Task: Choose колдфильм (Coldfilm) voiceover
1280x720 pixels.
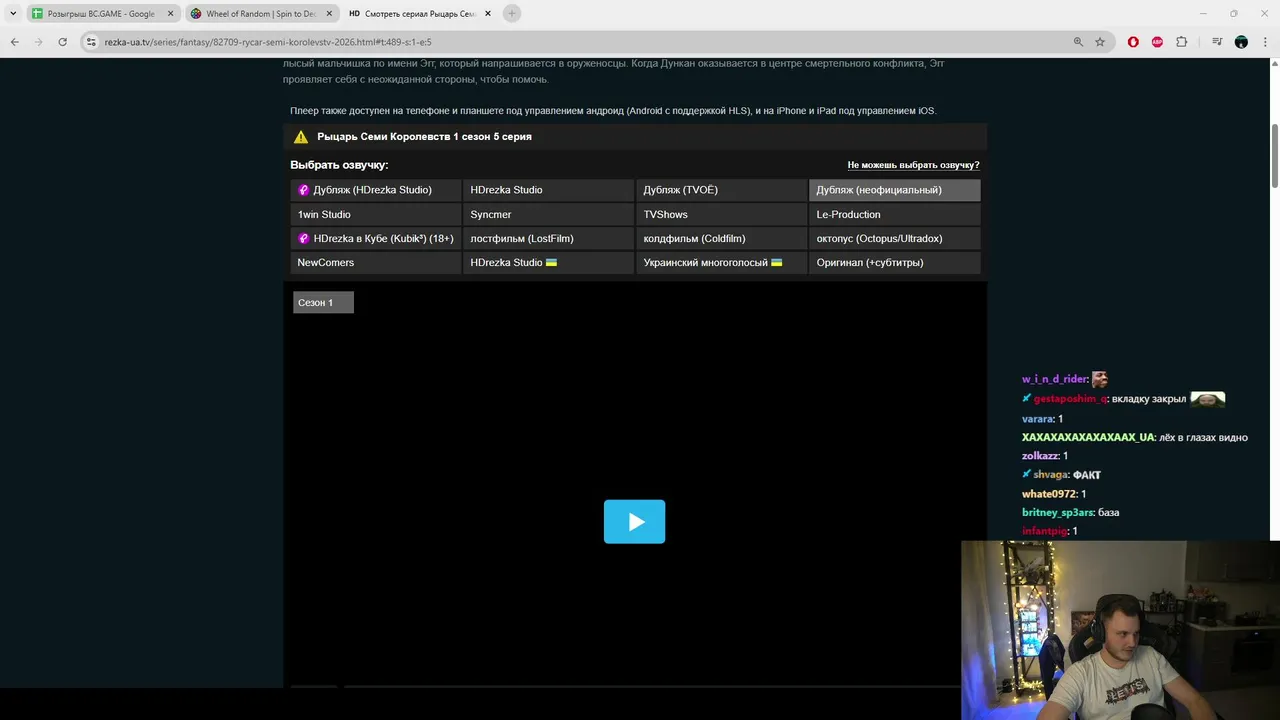Action: [721, 238]
